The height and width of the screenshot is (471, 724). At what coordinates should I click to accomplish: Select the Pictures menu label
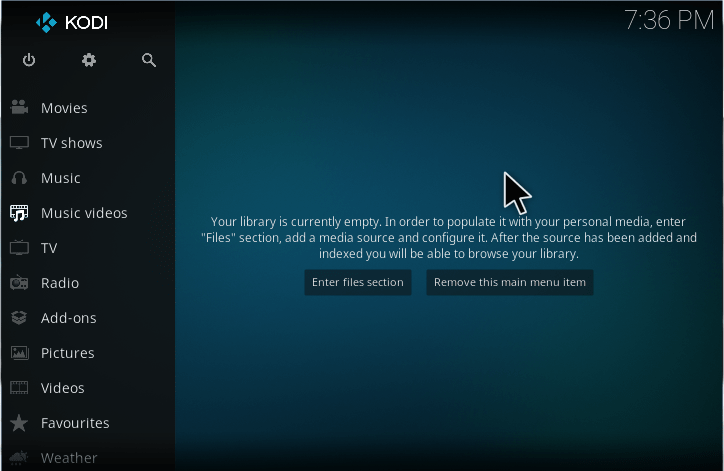click(x=67, y=353)
